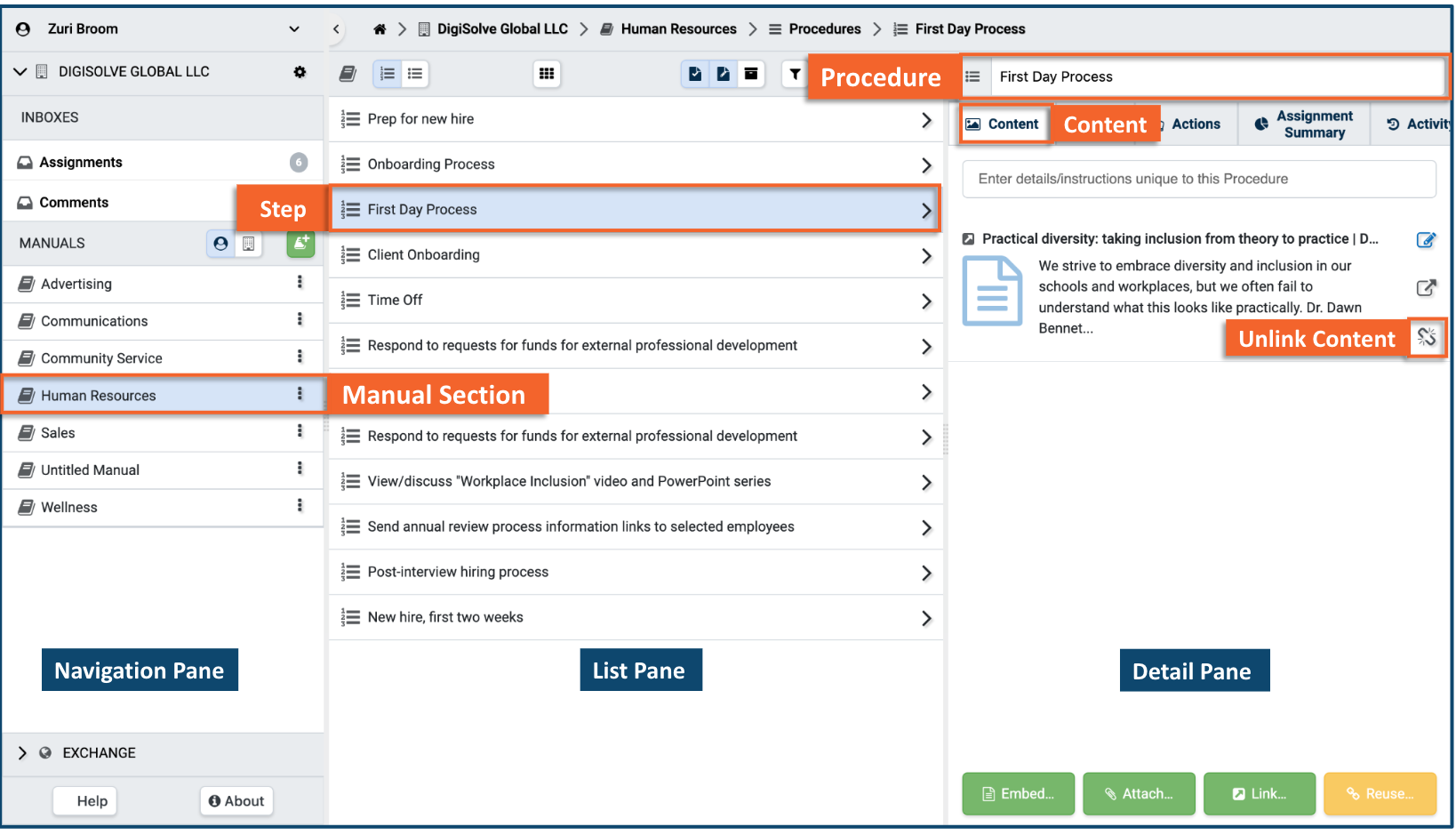Click the green add manual button
The height and width of the screenshot is (835, 1456).
(x=300, y=243)
